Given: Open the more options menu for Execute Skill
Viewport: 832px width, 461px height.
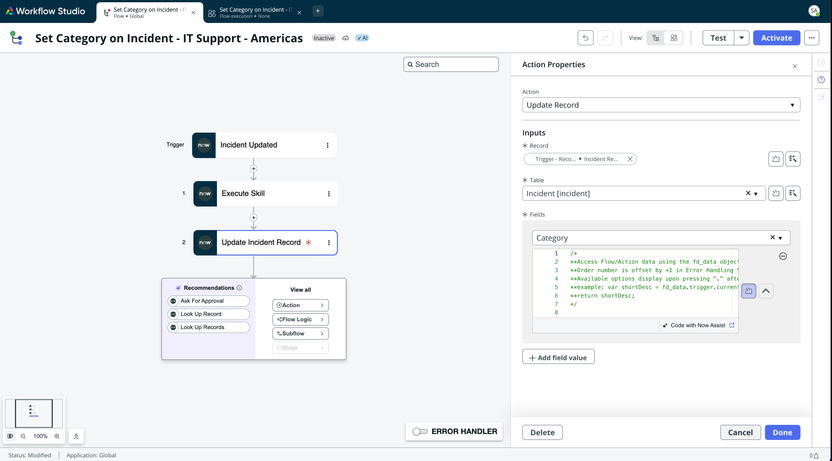Looking at the screenshot, I should pyautogui.click(x=329, y=194).
